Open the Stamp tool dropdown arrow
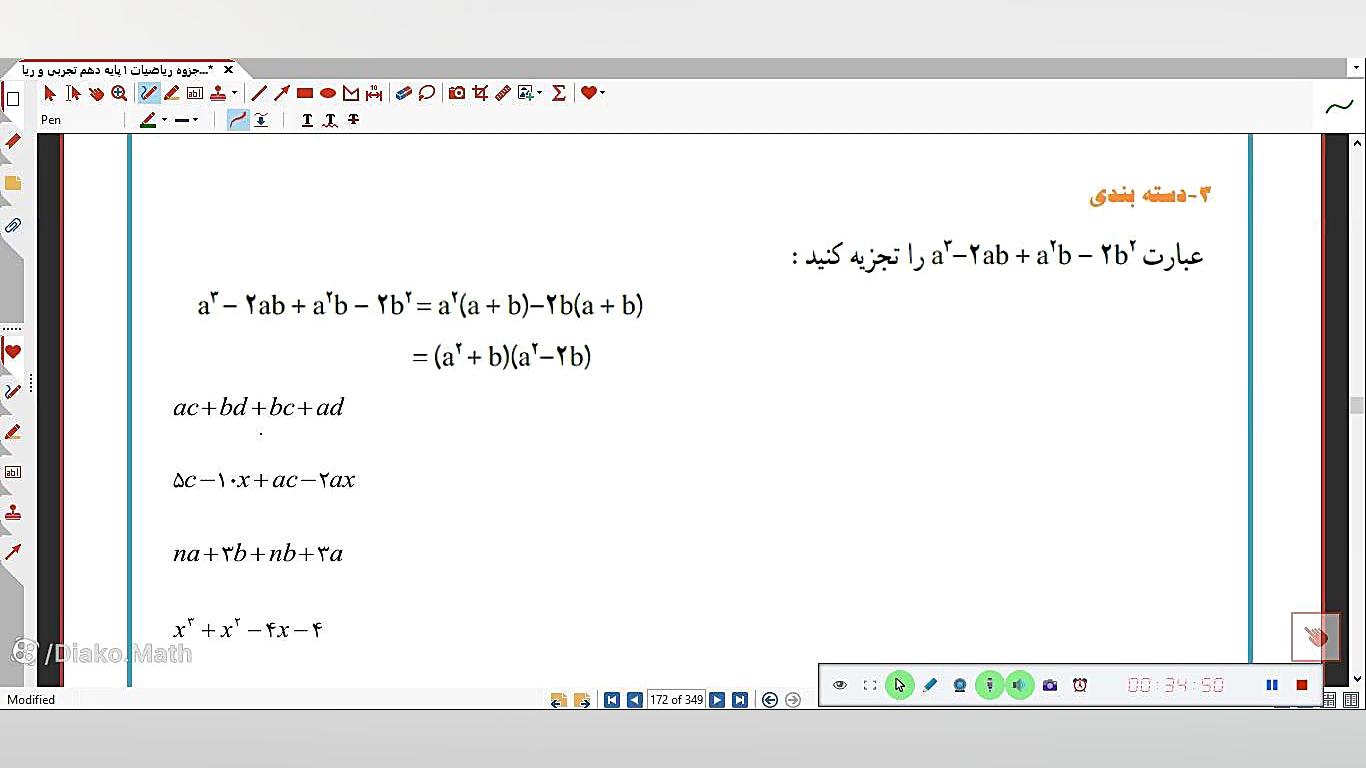 [x=234, y=93]
